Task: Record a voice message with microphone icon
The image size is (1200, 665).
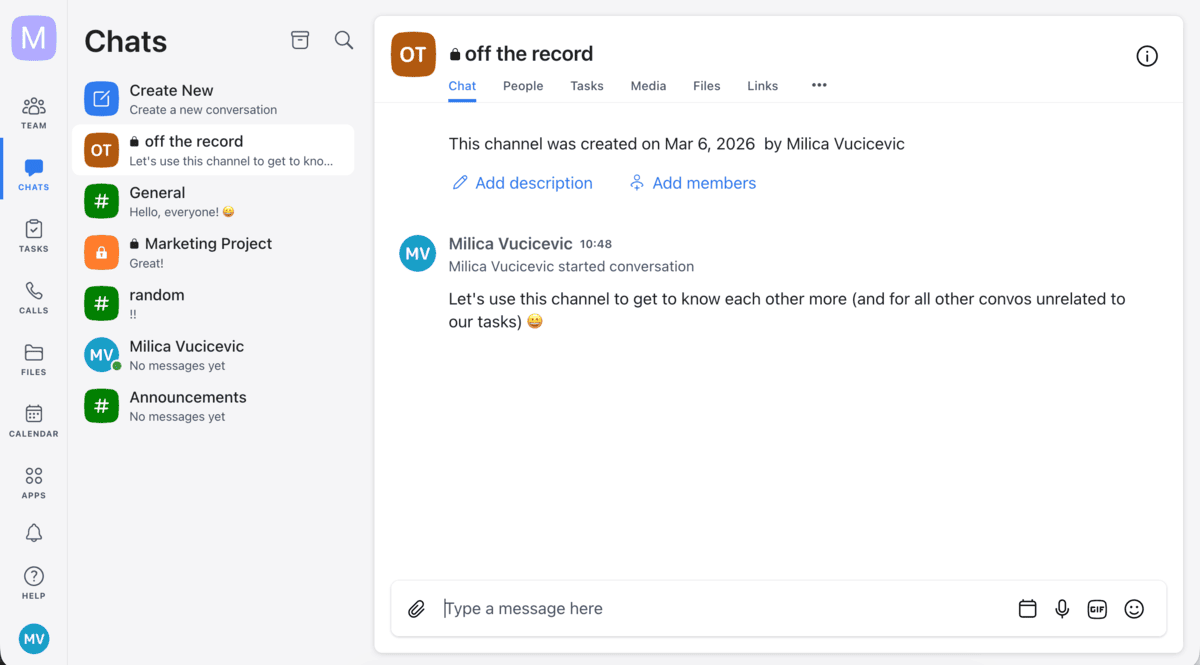Action: tap(1062, 609)
